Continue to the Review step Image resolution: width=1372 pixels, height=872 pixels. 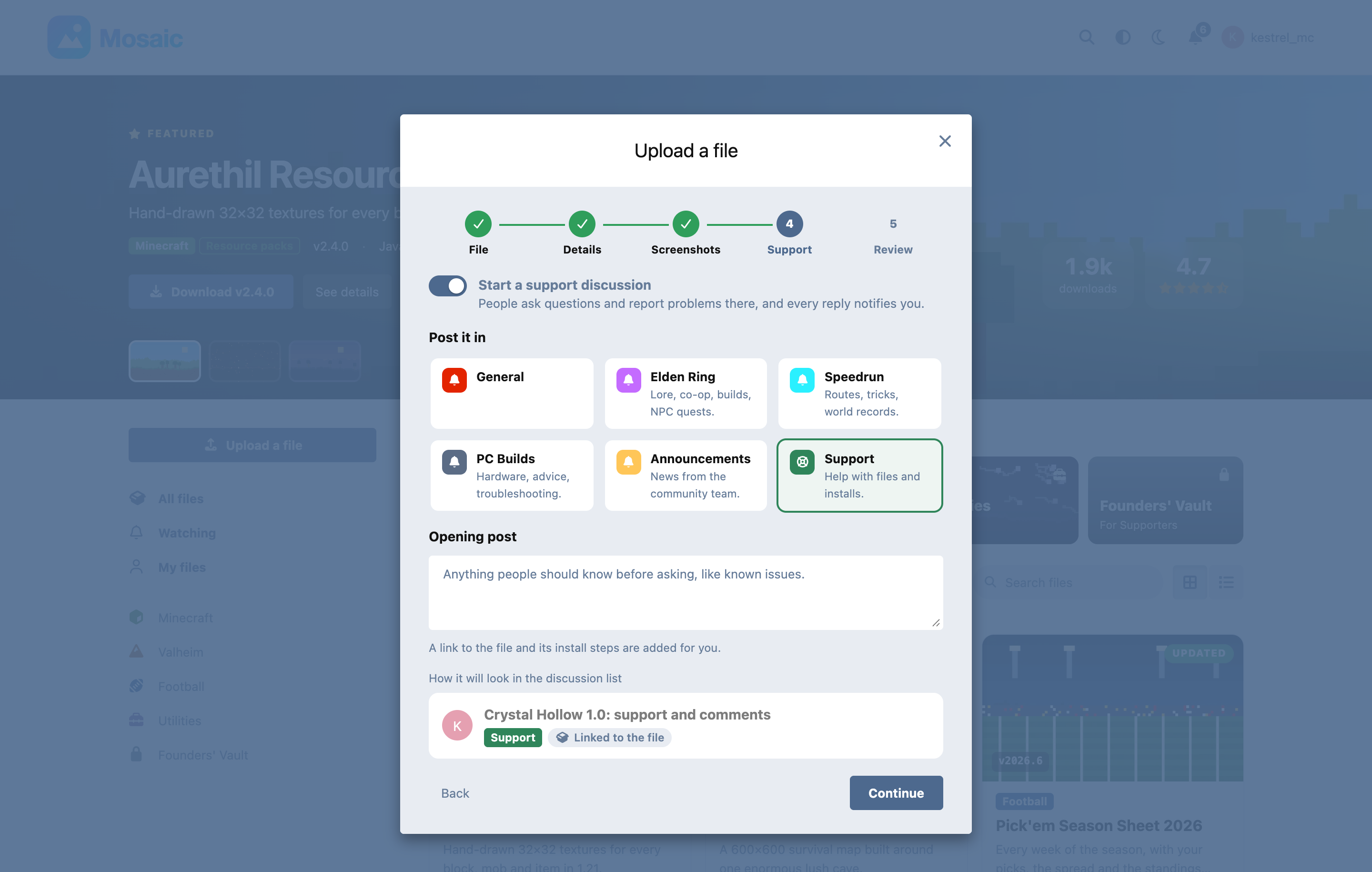coord(896,793)
